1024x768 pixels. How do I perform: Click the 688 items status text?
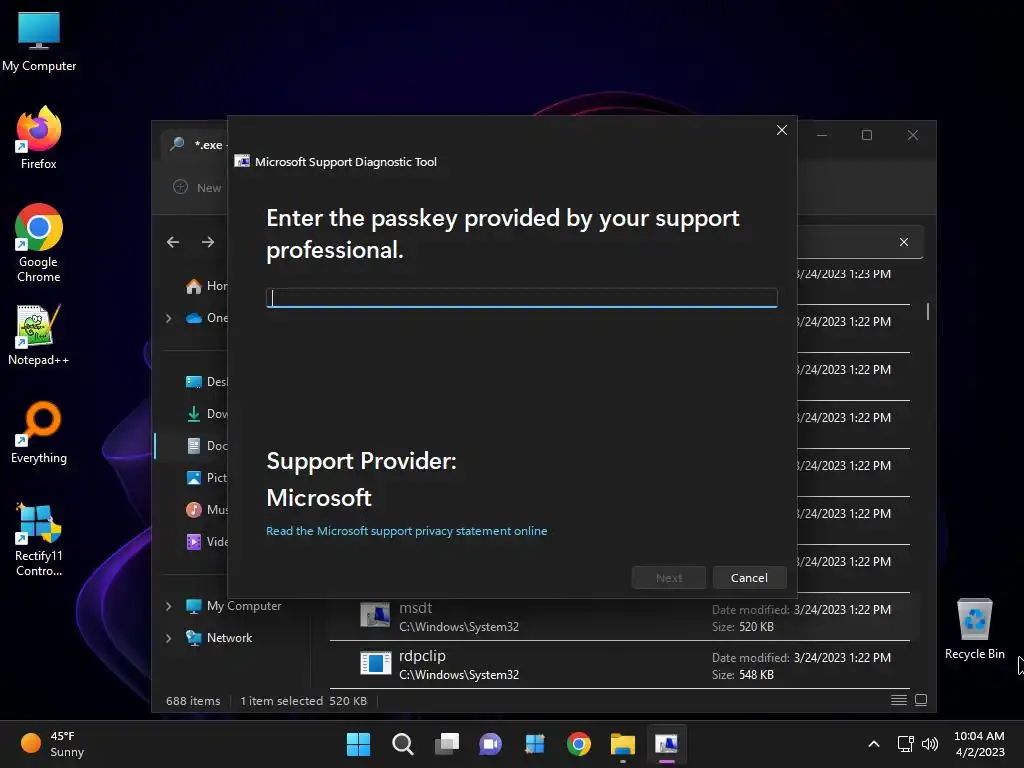tap(193, 701)
